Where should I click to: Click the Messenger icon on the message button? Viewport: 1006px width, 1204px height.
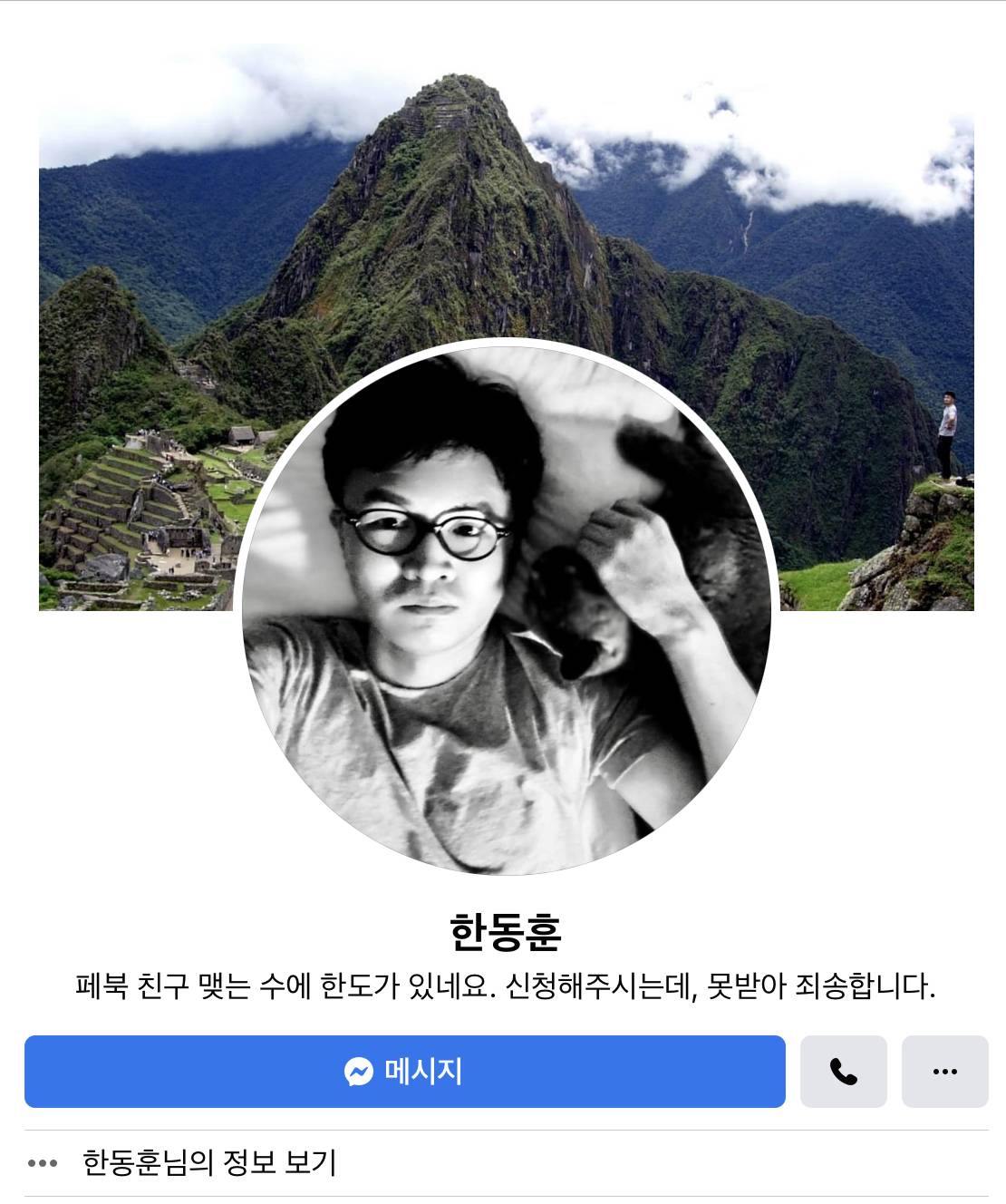coord(359,1072)
